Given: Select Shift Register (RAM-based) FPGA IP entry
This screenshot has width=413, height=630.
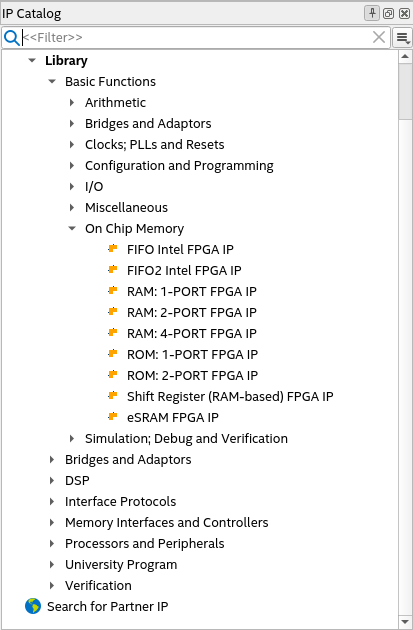Looking at the screenshot, I should click(230, 396).
